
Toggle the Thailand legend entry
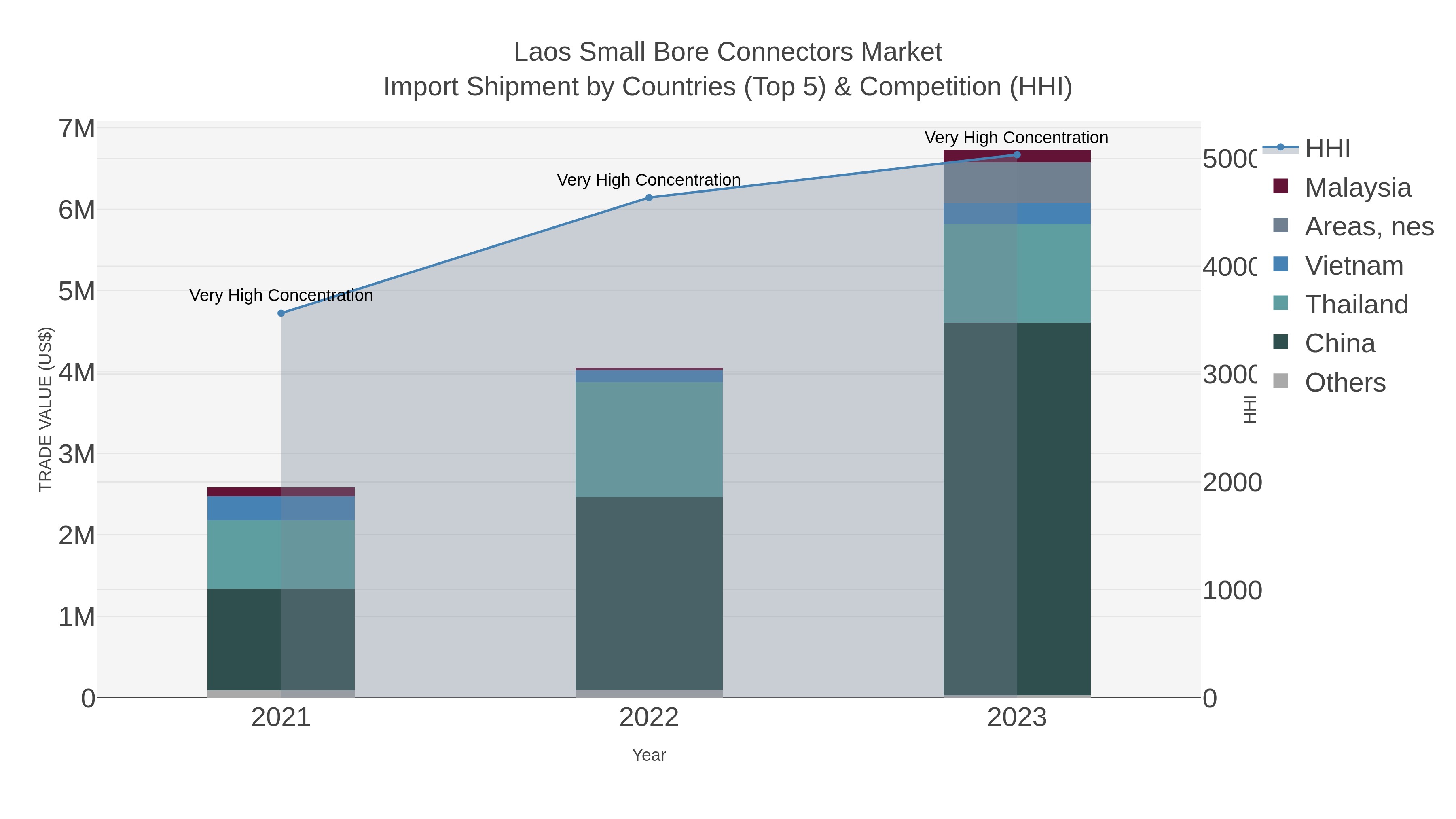pyautogui.click(x=1340, y=304)
